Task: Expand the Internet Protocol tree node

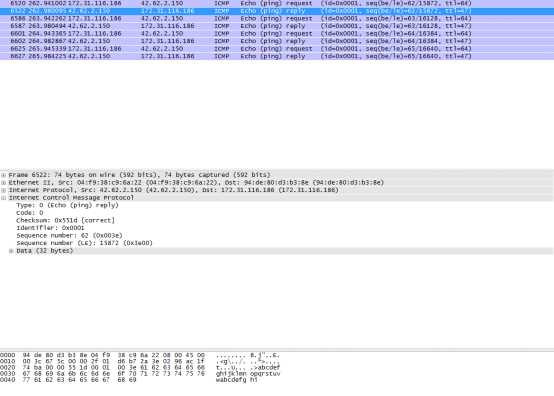Action: [x=4, y=190]
